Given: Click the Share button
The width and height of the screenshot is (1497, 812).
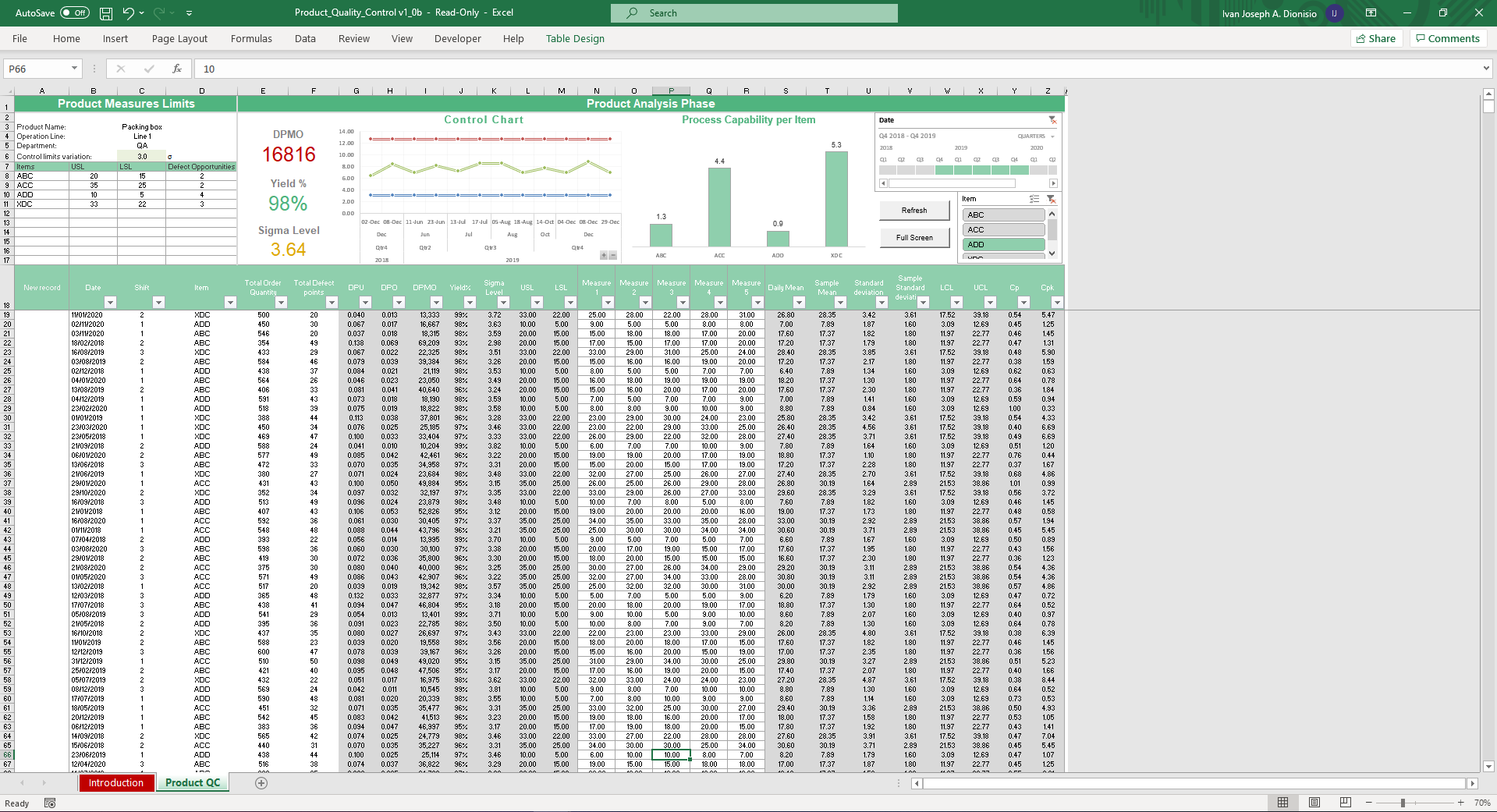Looking at the screenshot, I should [x=1376, y=39].
